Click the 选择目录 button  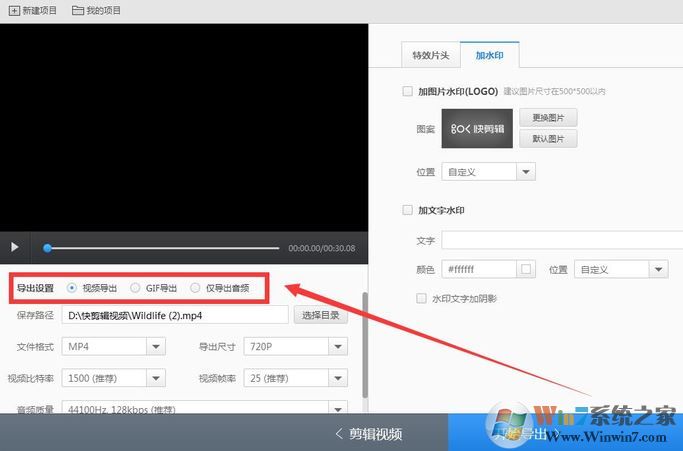point(320,316)
